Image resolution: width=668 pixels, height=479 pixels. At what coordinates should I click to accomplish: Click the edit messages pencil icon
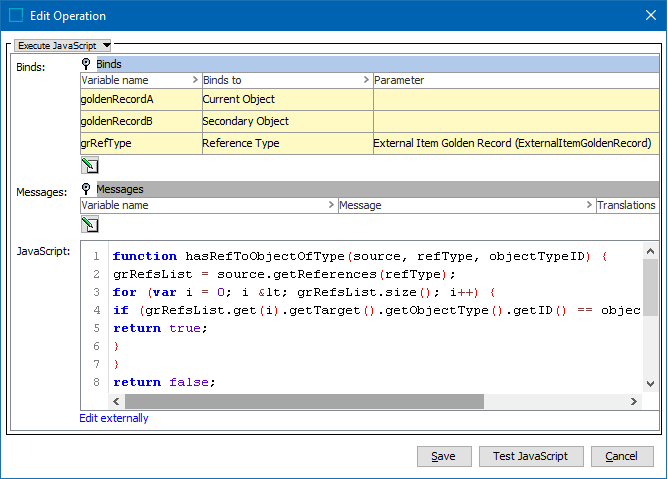click(89, 224)
